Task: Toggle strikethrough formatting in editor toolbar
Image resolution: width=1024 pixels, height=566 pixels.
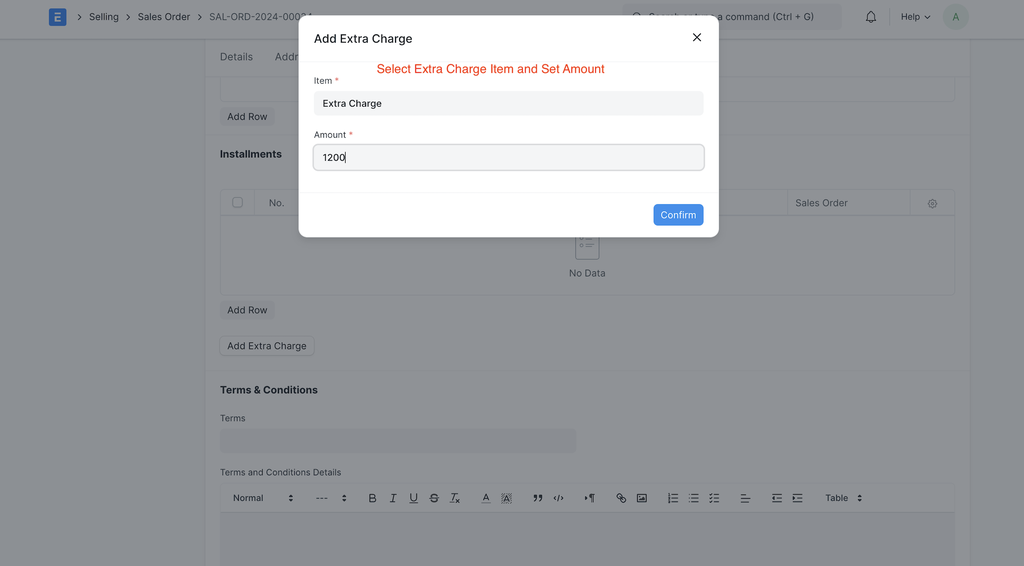Action: [x=434, y=498]
